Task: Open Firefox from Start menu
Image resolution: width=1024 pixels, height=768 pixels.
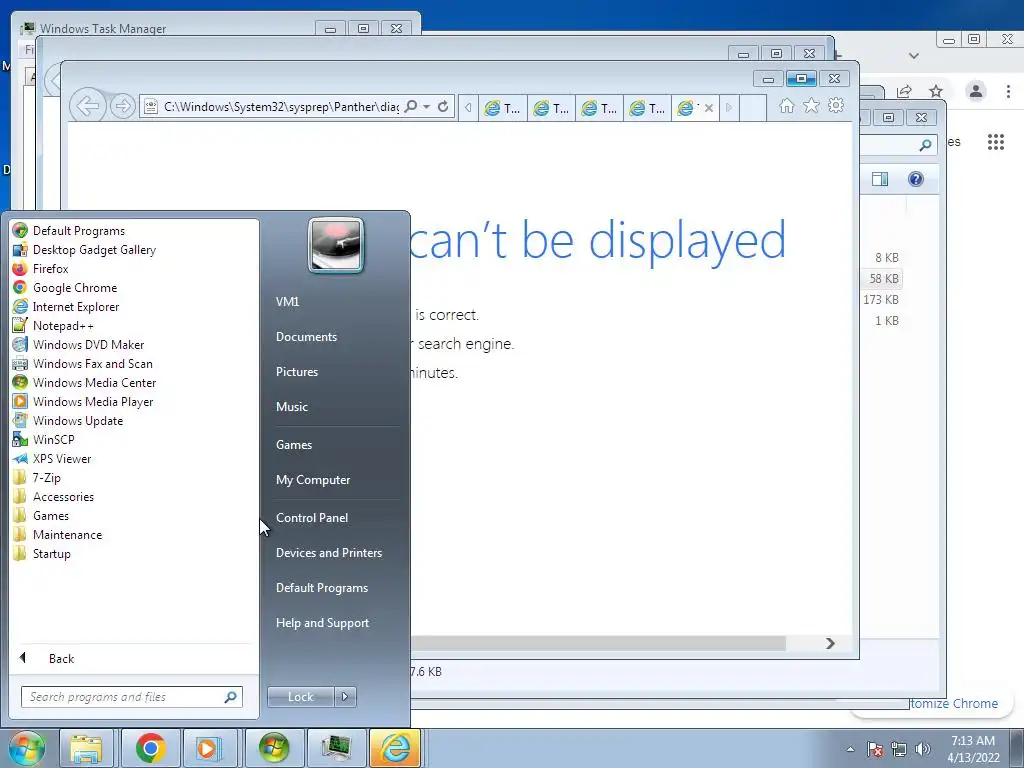Action: (50, 268)
